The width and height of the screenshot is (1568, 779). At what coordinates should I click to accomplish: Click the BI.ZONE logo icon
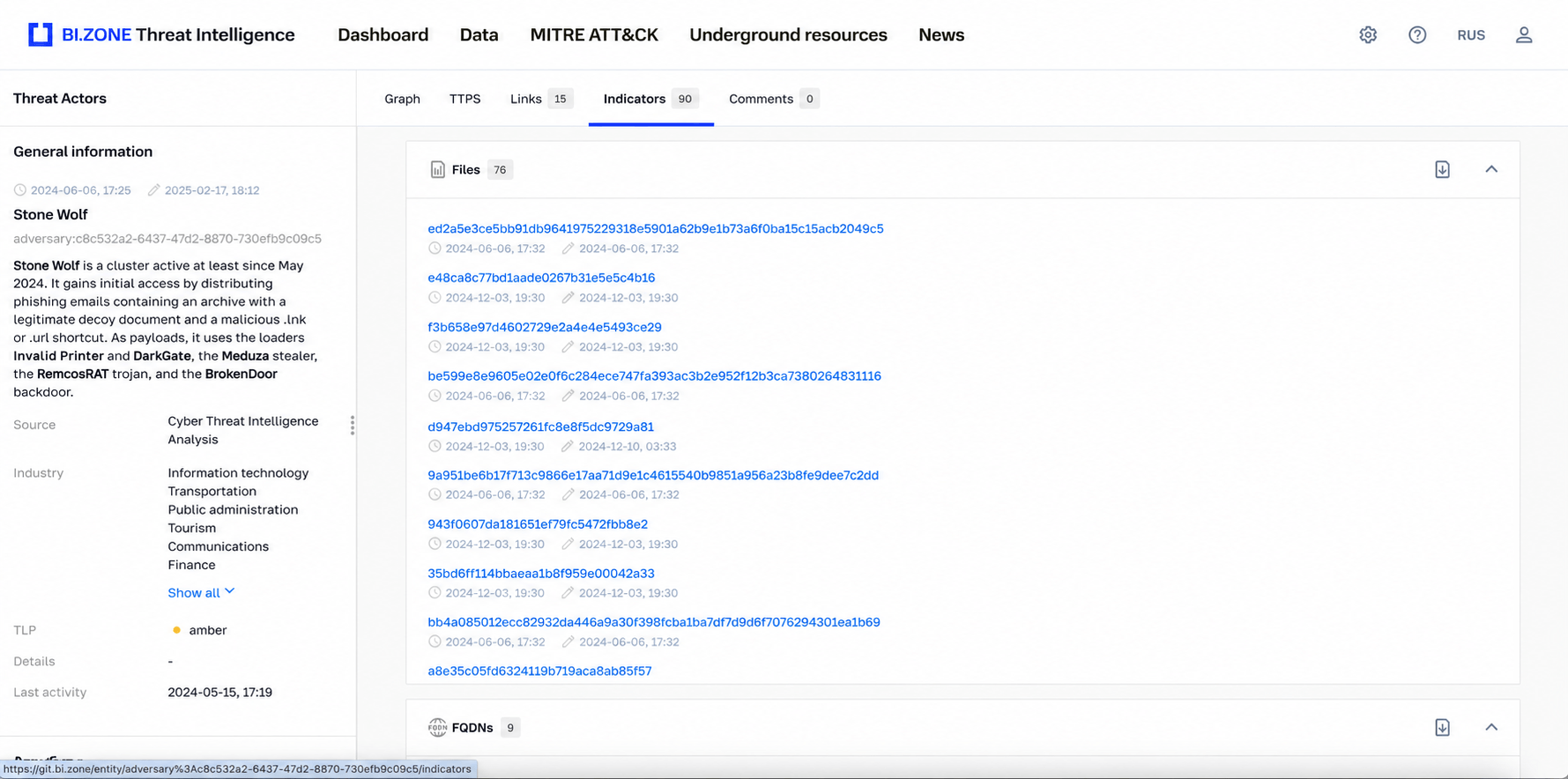[41, 34]
